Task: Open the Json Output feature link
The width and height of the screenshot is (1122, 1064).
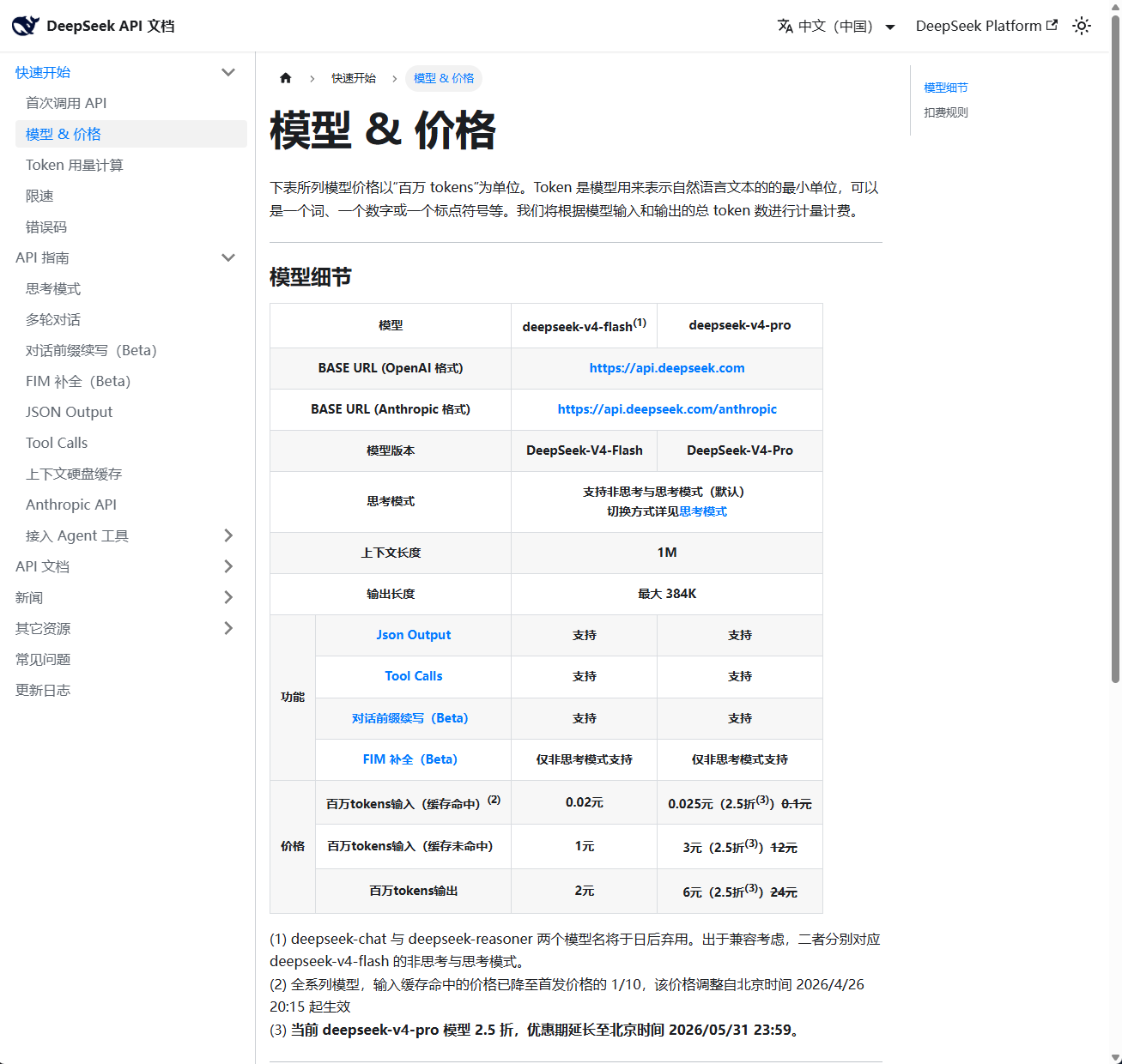Action: pyautogui.click(x=413, y=635)
